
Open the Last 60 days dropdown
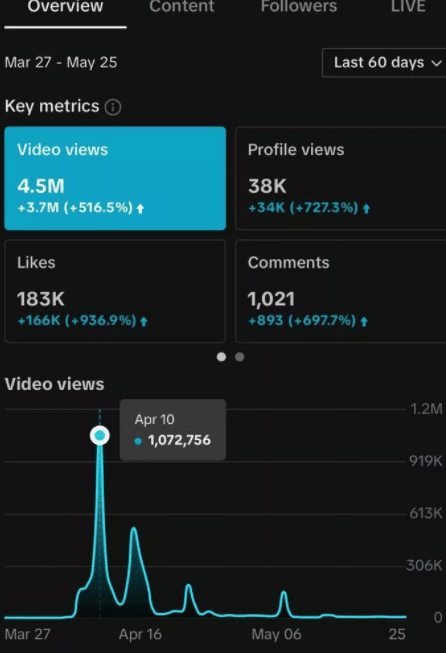(384, 63)
